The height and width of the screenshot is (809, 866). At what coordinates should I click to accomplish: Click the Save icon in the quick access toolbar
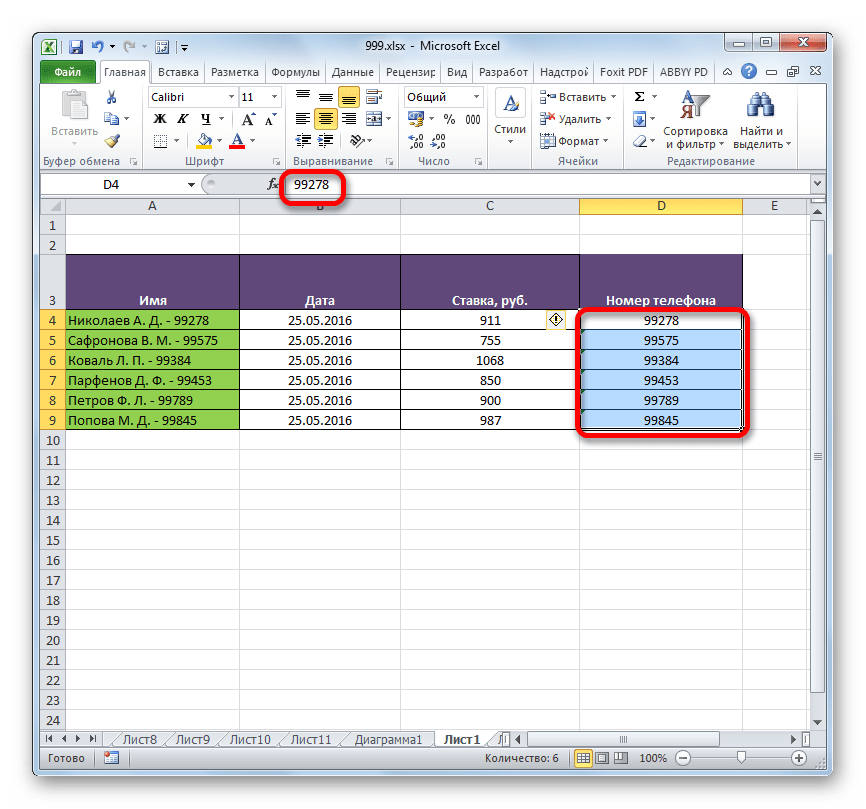76,46
